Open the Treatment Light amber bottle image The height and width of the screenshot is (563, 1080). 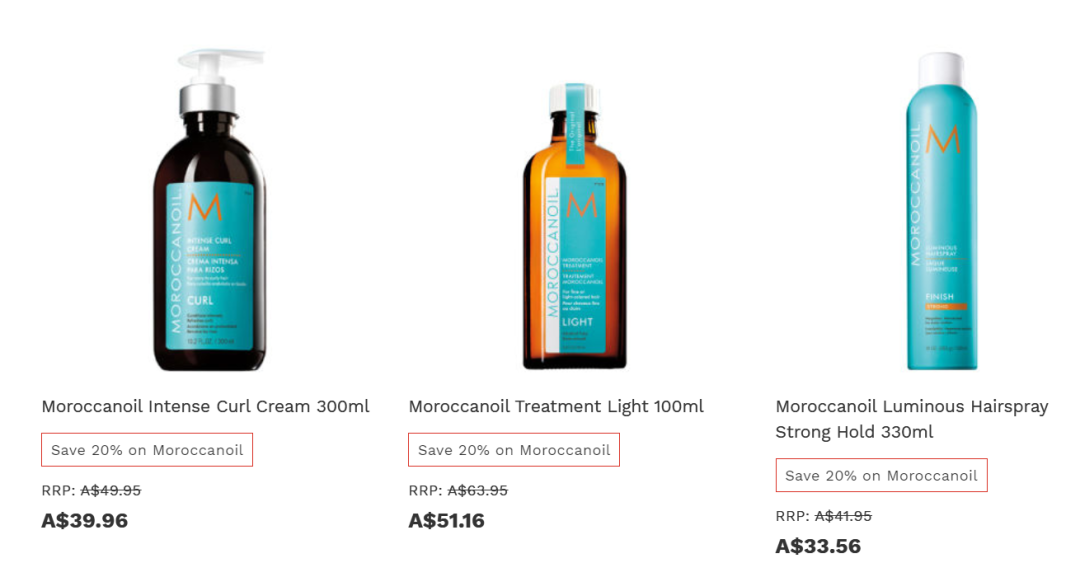point(575,226)
